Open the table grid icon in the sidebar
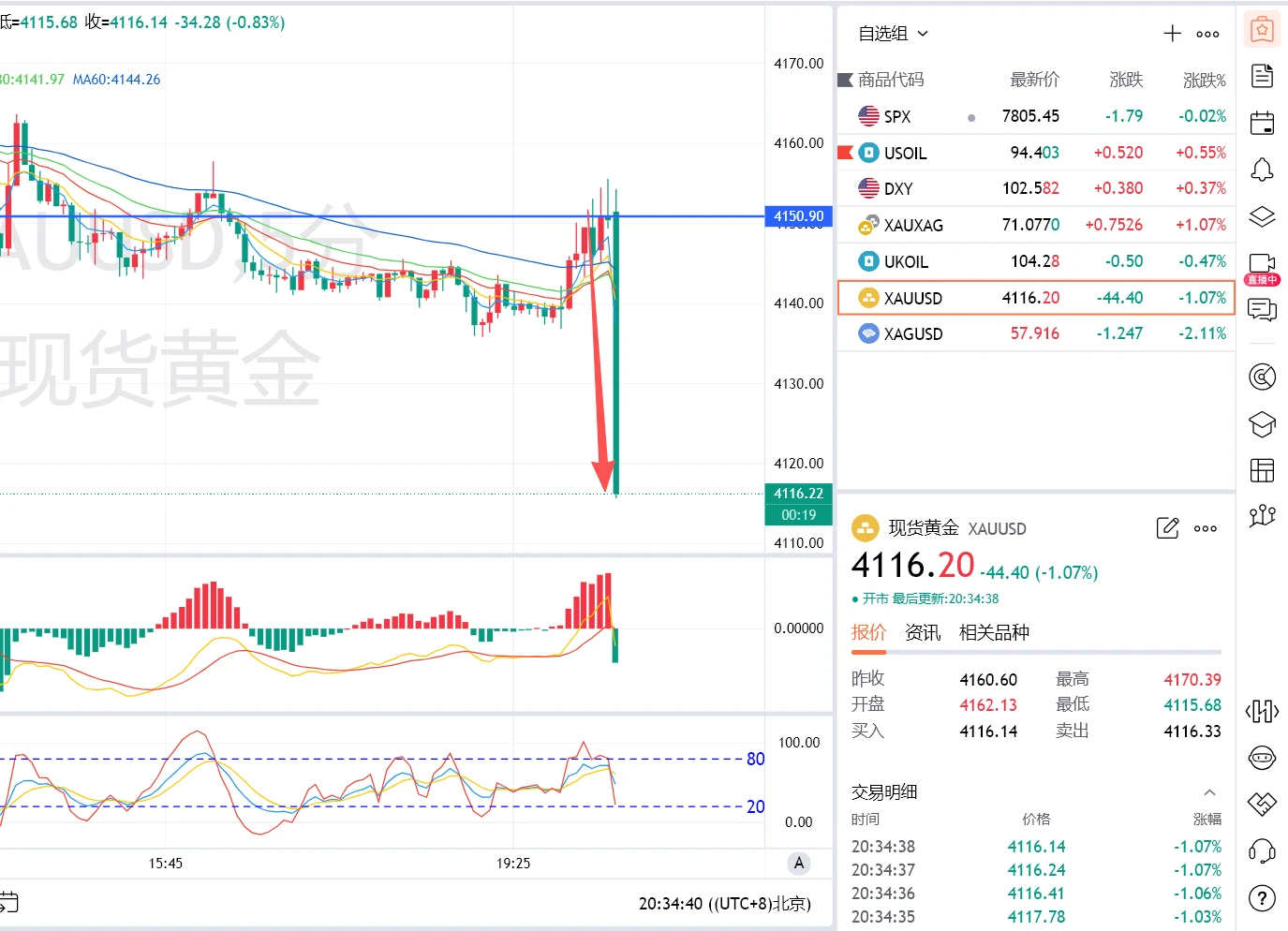Screen dimensions: 1288x931 [1262, 470]
